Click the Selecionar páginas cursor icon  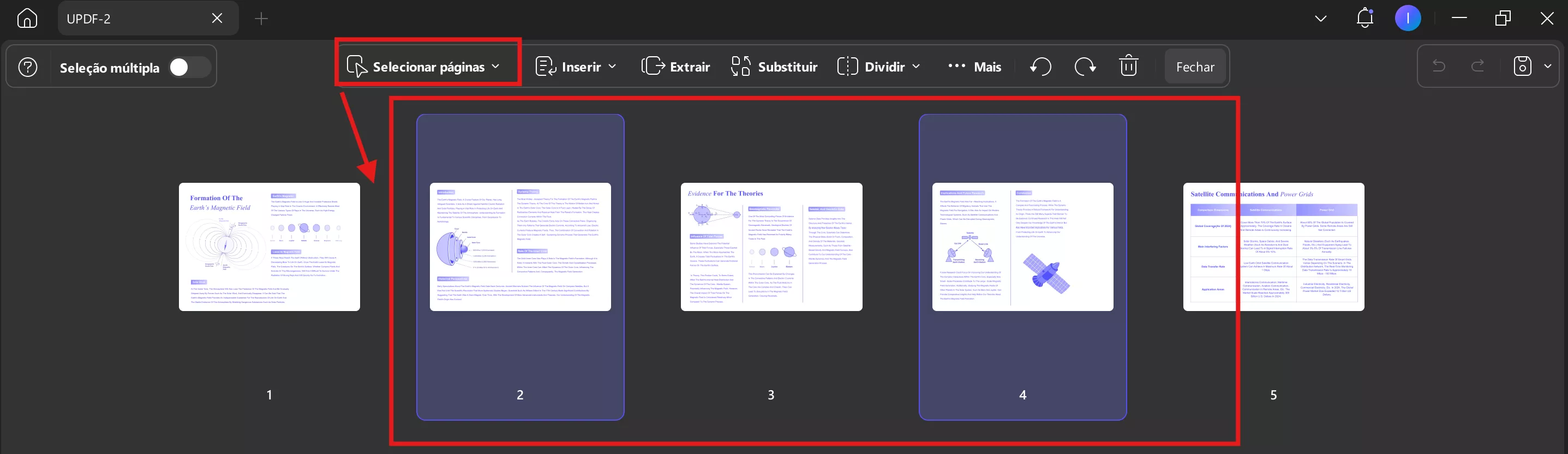[x=357, y=67]
